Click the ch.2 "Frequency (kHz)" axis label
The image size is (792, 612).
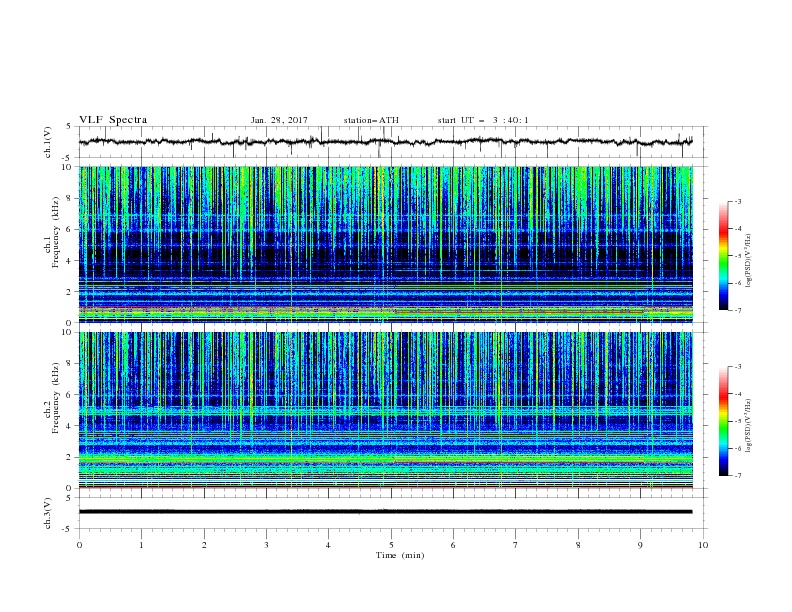pyautogui.click(x=56, y=398)
